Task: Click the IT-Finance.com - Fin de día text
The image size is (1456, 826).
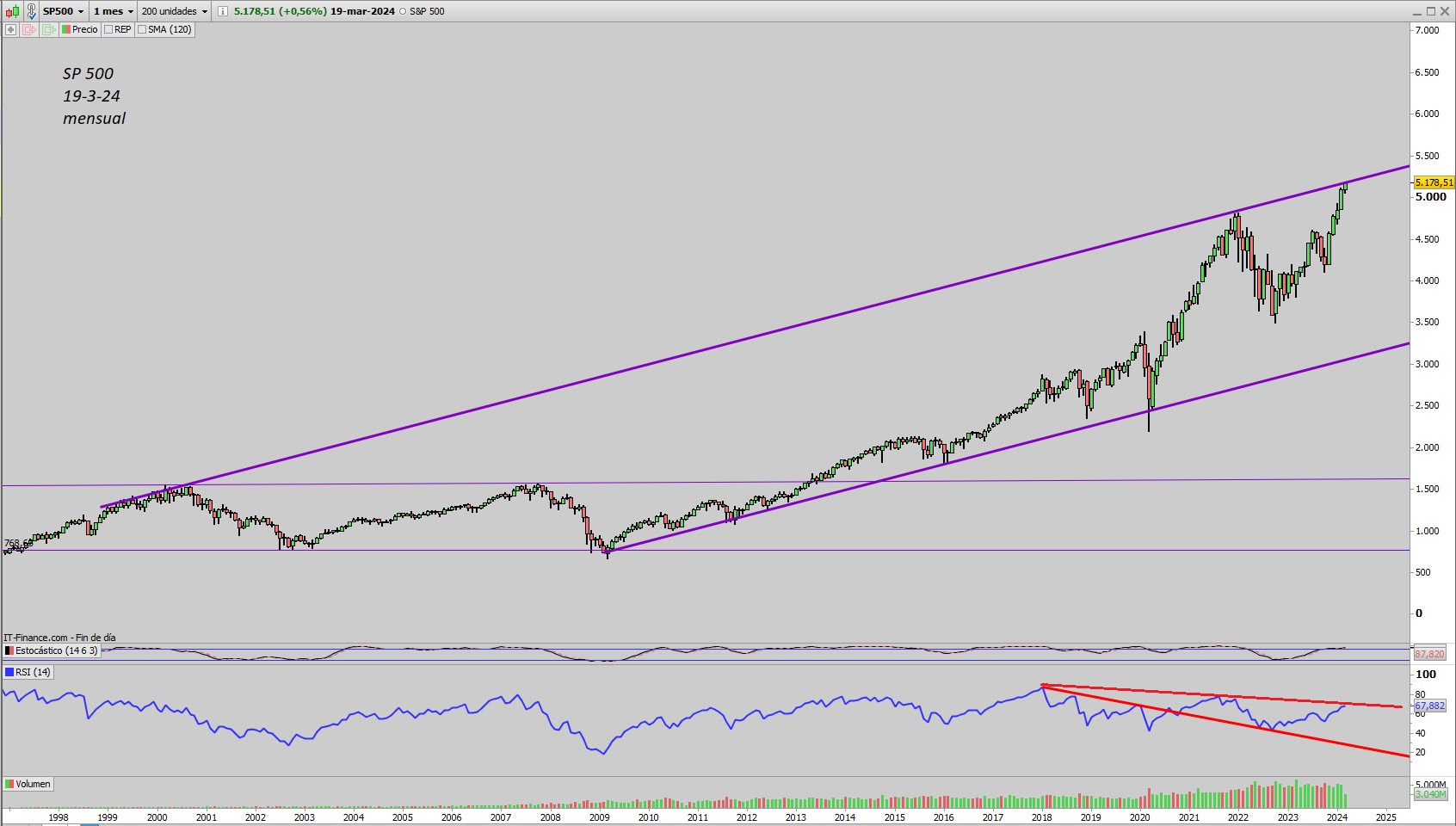Action: [x=59, y=638]
